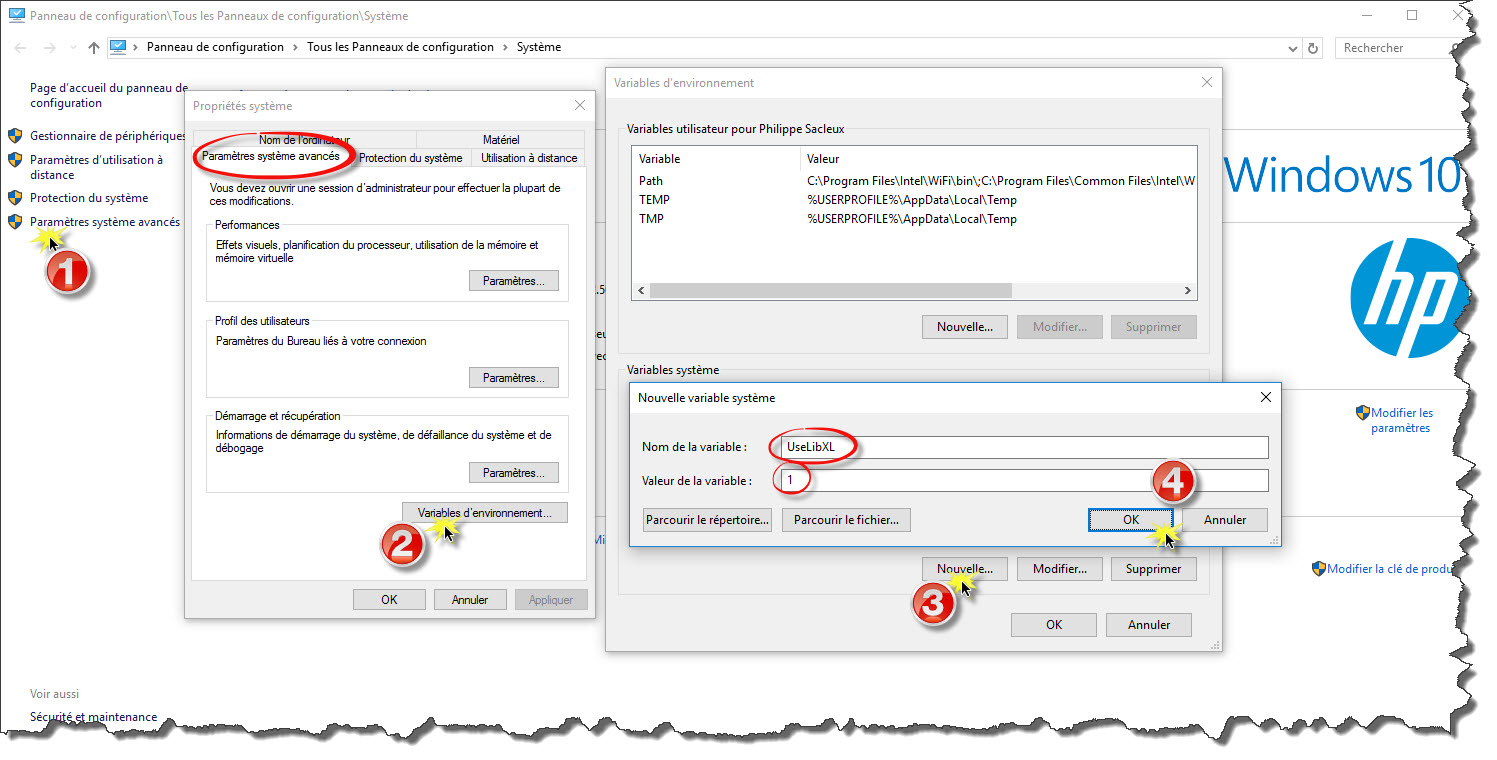The image size is (1497, 760).
Task: Switch to the 'Protection du système' tab
Action: click(411, 158)
